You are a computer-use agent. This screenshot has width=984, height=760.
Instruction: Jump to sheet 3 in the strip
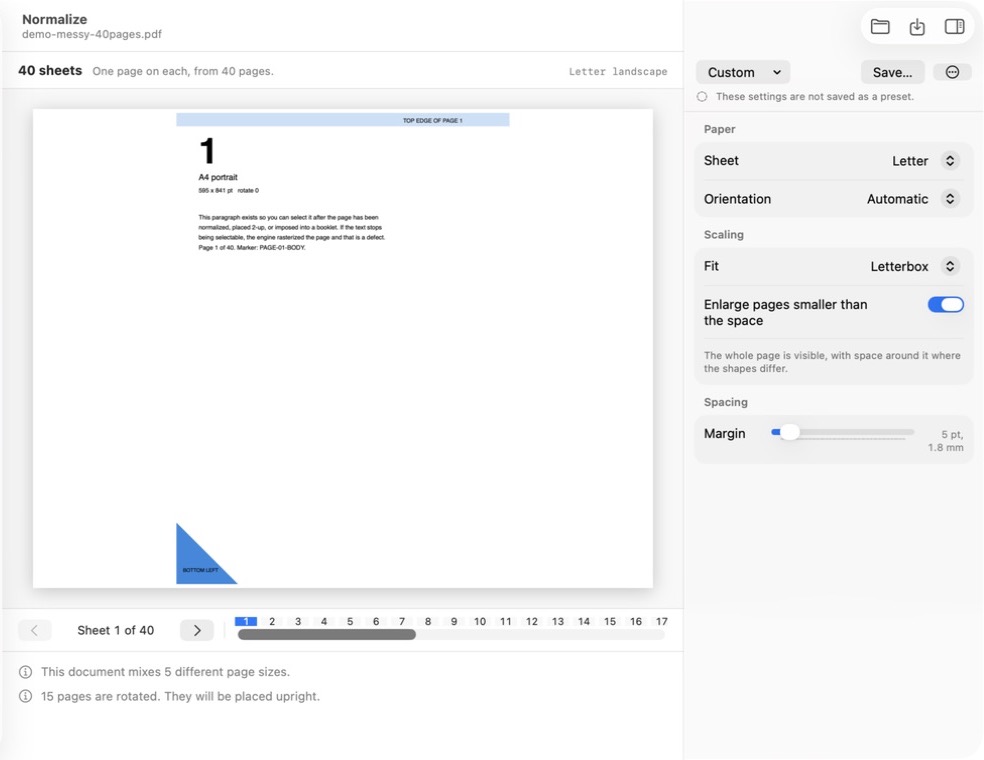[x=298, y=621]
